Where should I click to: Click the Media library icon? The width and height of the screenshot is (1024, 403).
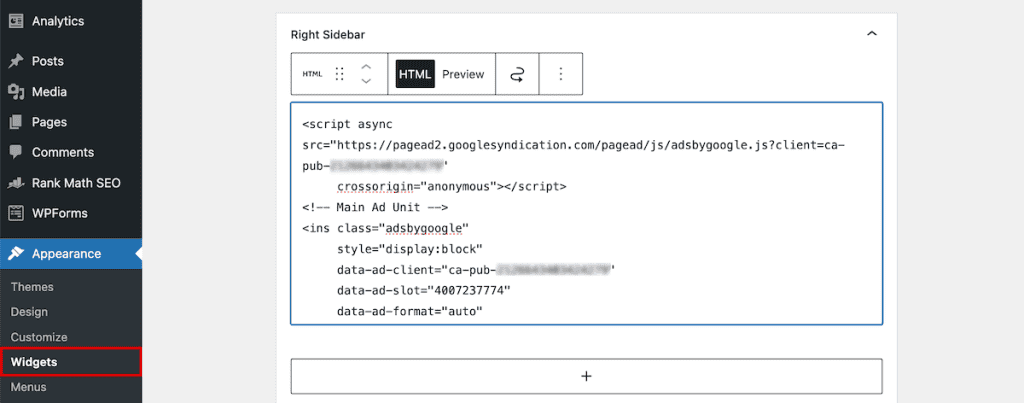coord(16,92)
